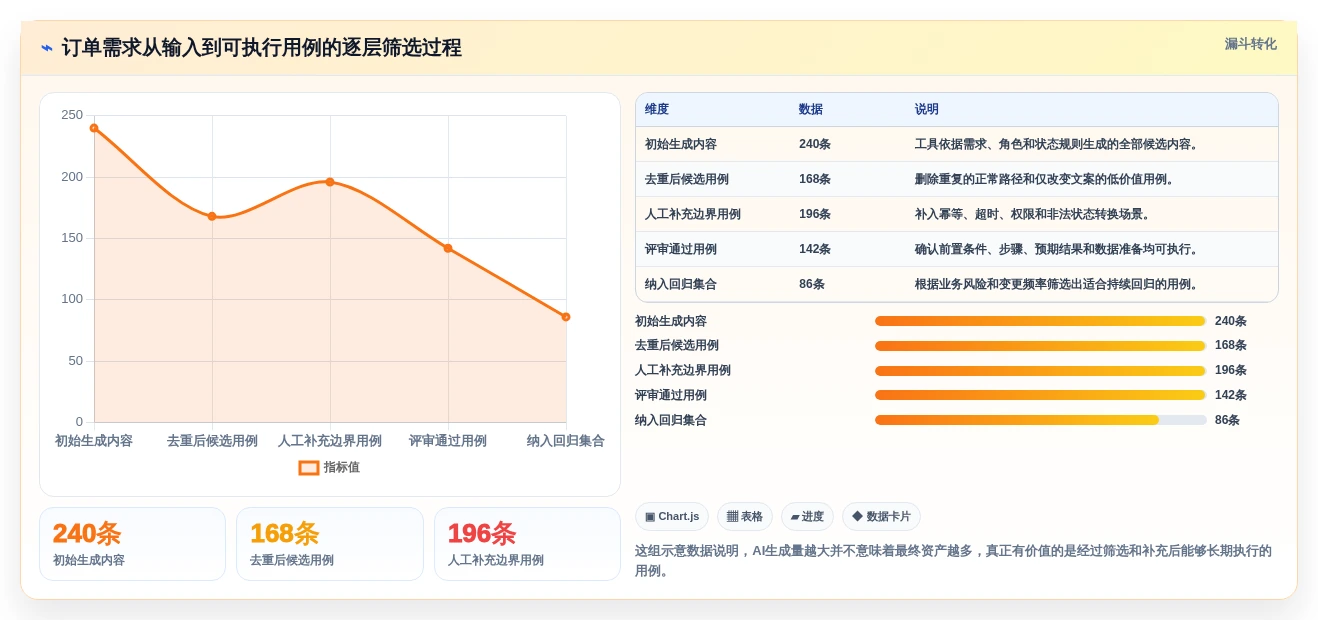1318x620 pixels.
Task: Click table value 168条
Action: point(815,179)
